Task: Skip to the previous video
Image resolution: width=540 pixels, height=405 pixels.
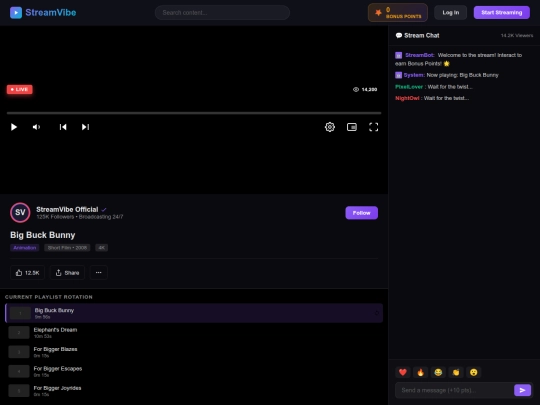Action: pos(63,127)
